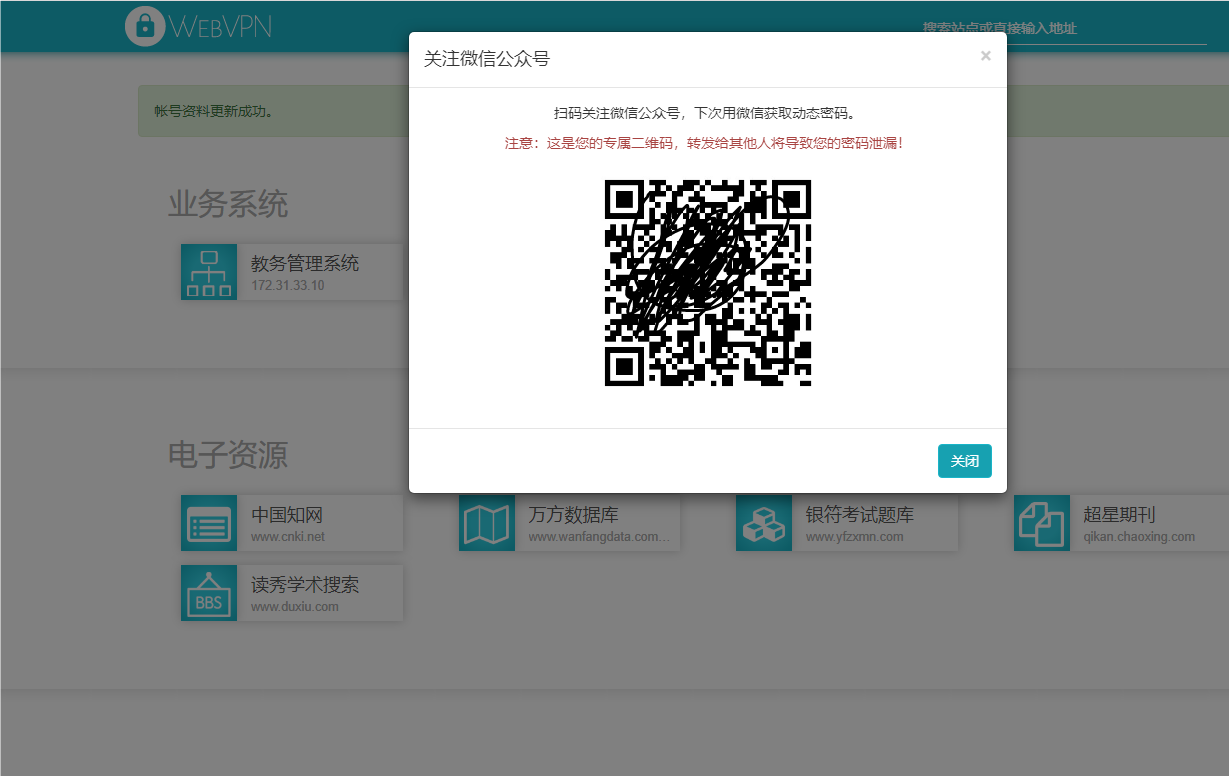Open the 读秀学术搜索 BBS icon
This screenshot has width=1229, height=776.
(x=209, y=593)
